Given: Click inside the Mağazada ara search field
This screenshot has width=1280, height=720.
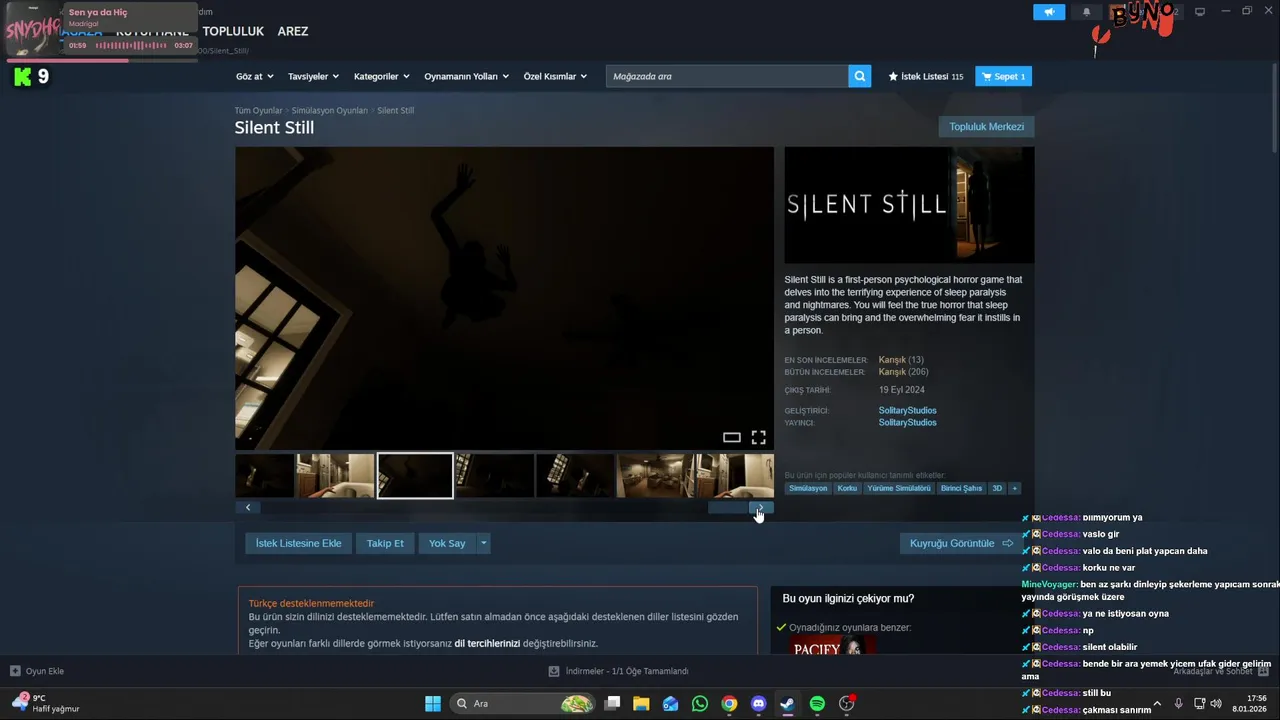Looking at the screenshot, I should (x=727, y=76).
